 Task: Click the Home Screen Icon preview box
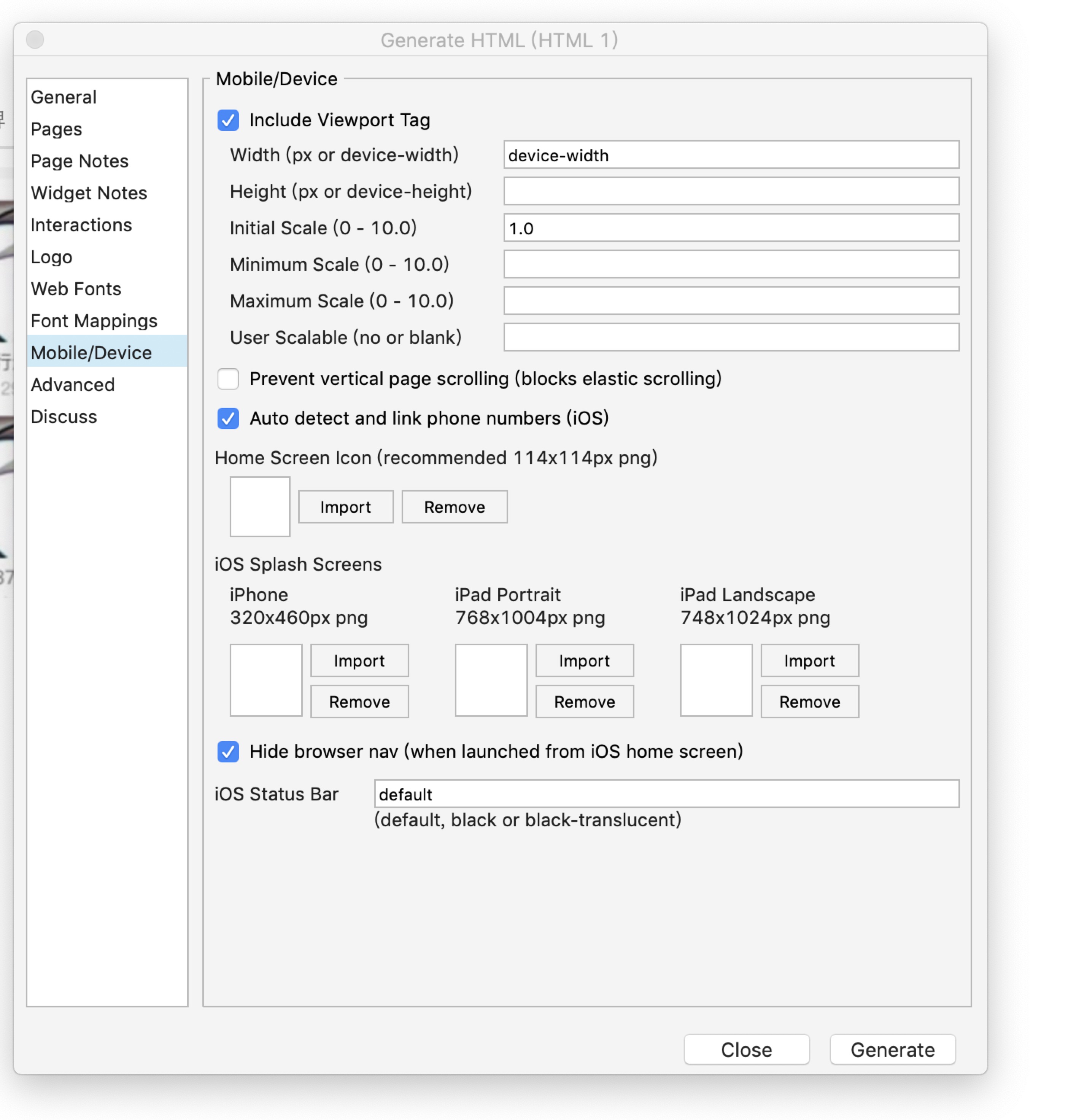(260, 507)
